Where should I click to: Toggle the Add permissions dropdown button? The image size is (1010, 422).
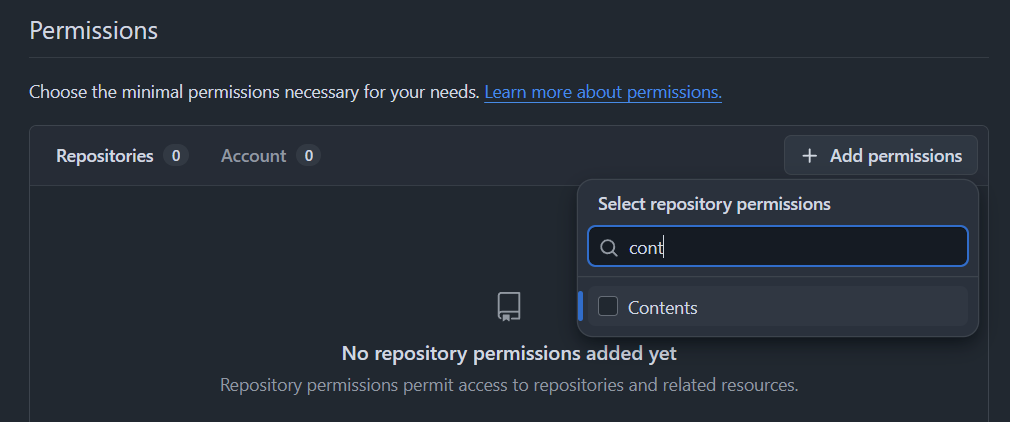[881, 156]
